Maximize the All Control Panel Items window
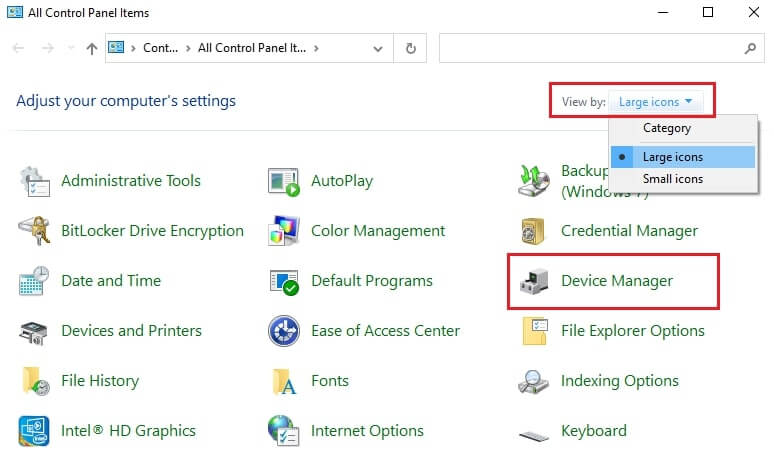 (708, 12)
